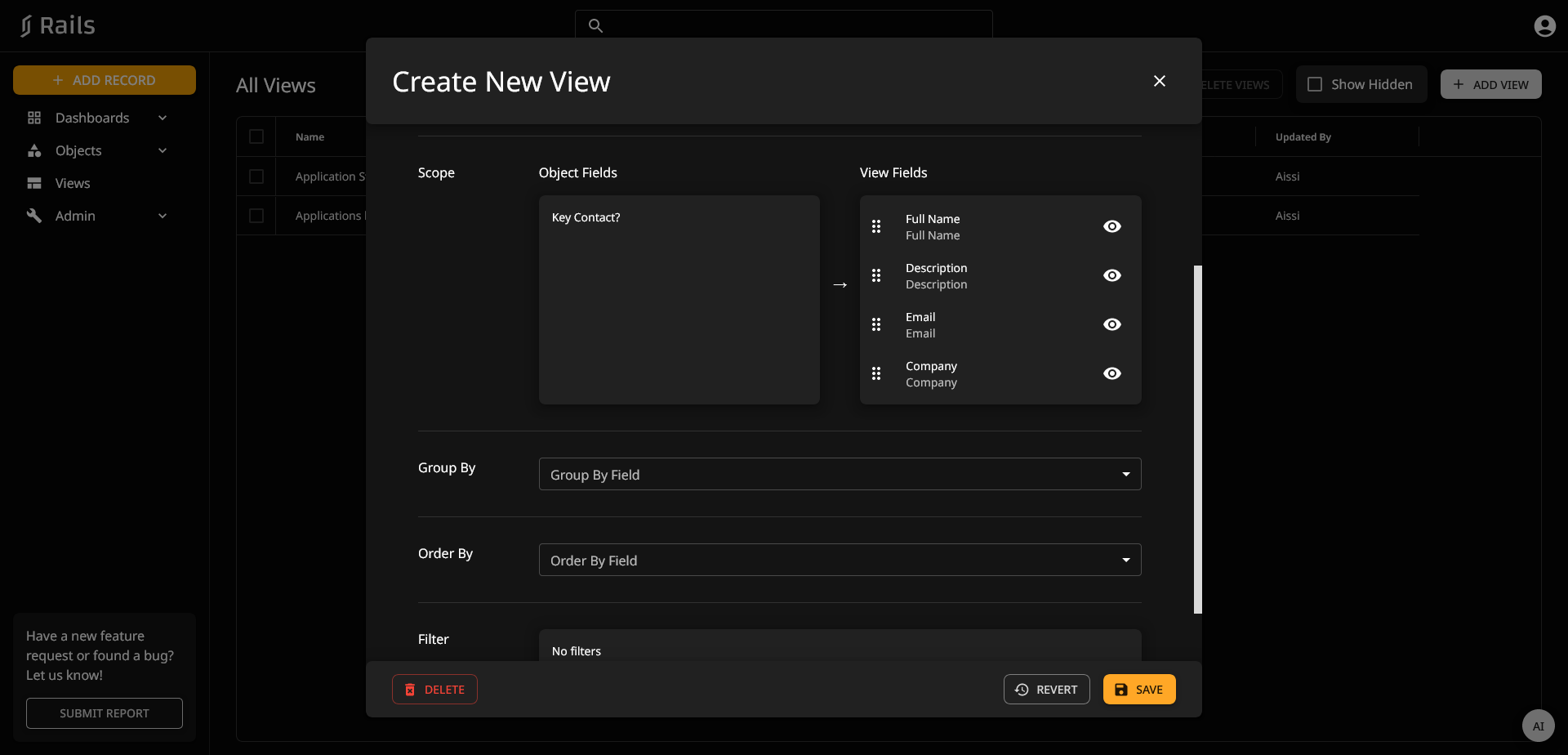Open the AI assistant bubble
1568x755 pixels.
click(x=1538, y=726)
